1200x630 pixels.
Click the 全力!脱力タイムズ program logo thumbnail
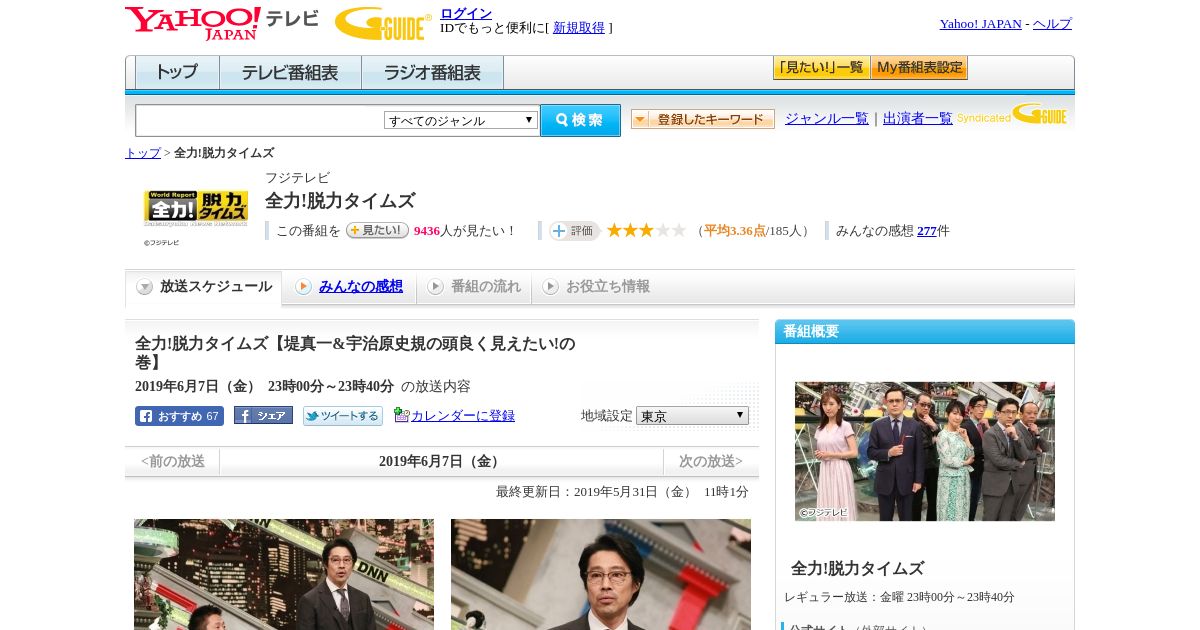point(196,209)
